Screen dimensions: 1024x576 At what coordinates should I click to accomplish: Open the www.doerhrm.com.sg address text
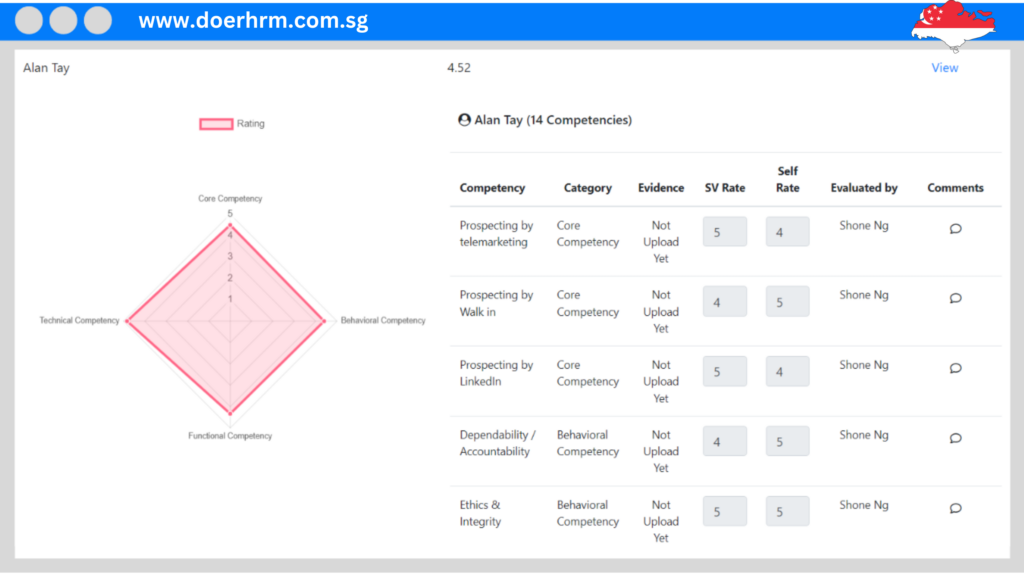(253, 21)
